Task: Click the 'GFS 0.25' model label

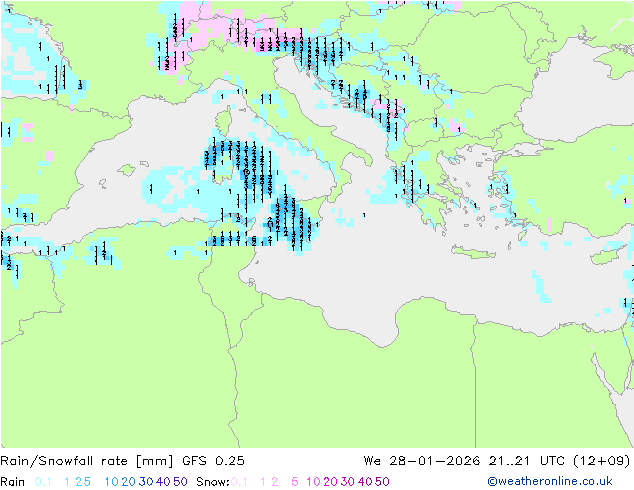Action: [213, 461]
